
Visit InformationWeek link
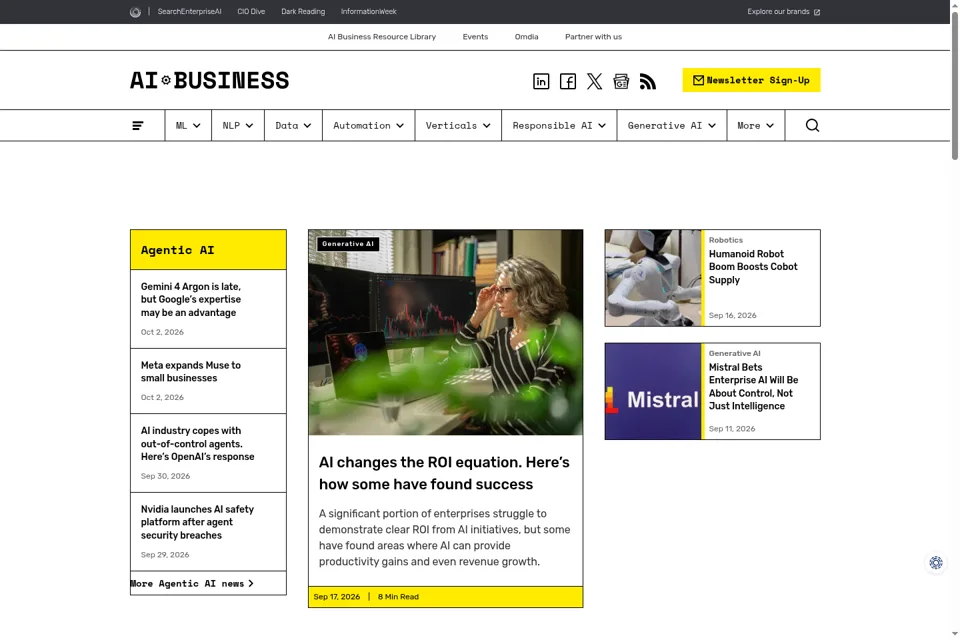point(369,12)
